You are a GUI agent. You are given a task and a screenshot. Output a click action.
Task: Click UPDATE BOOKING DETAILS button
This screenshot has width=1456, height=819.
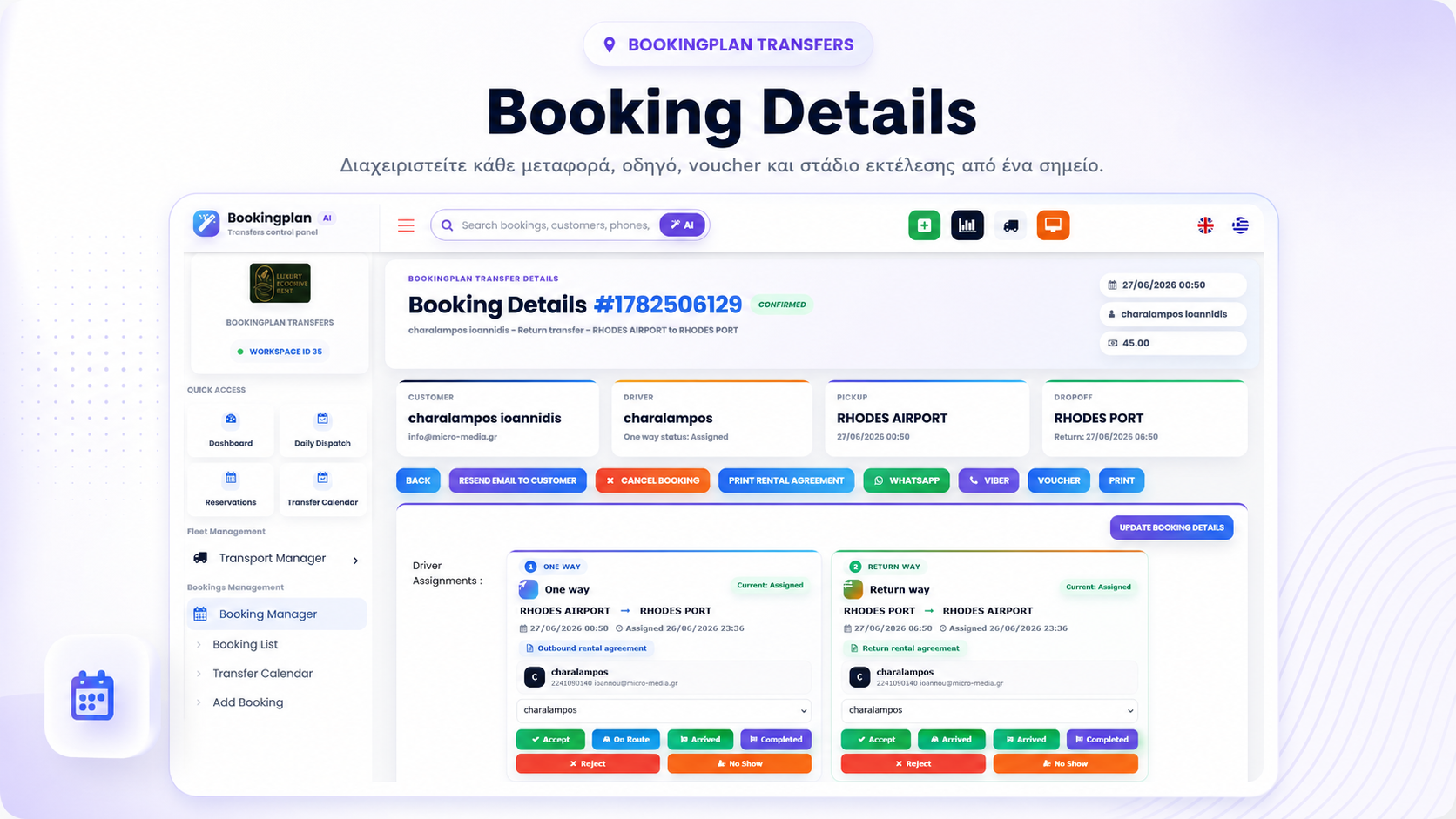tap(1171, 527)
